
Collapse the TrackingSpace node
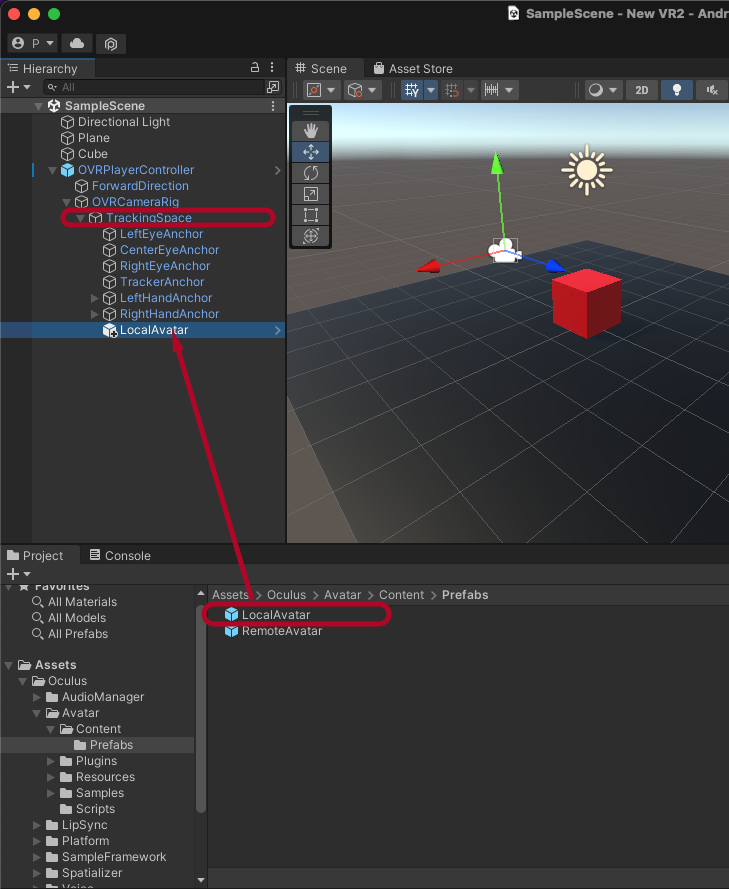pyautogui.click(x=80, y=218)
